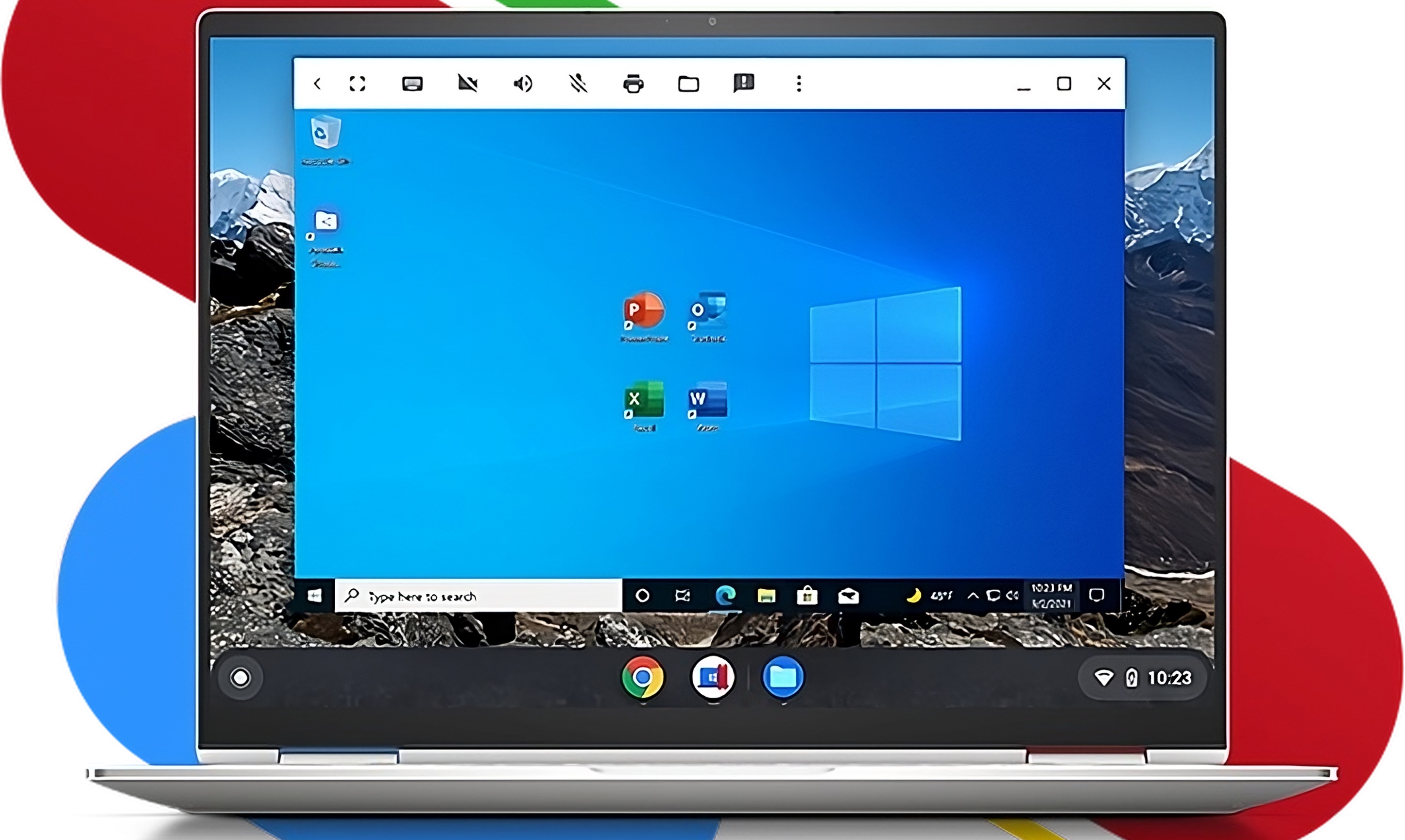Open the Mail app on the Windows taskbar

pyautogui.click(x=848, y=596)
